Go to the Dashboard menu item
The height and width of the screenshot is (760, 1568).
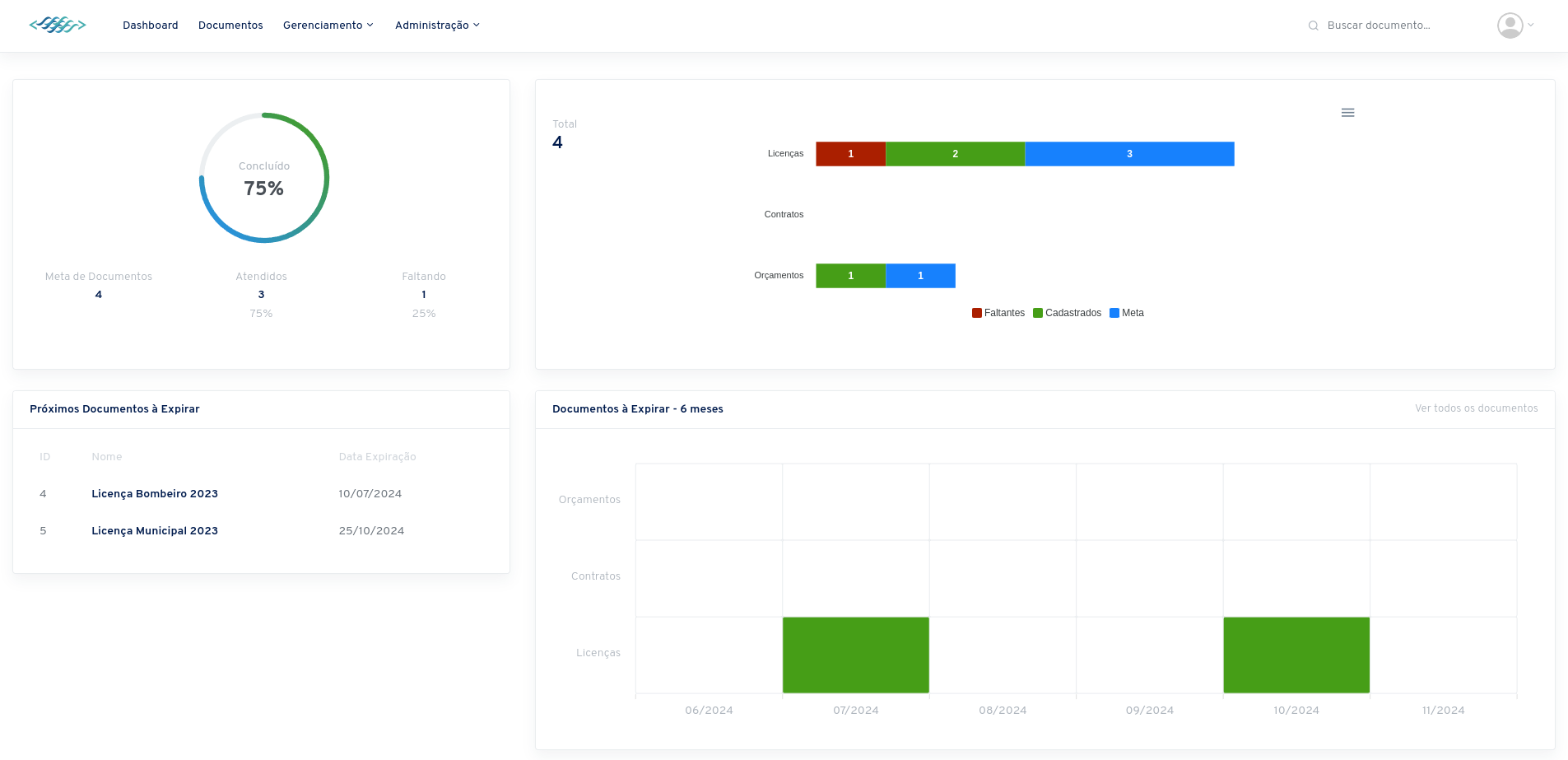coord(151,26)
